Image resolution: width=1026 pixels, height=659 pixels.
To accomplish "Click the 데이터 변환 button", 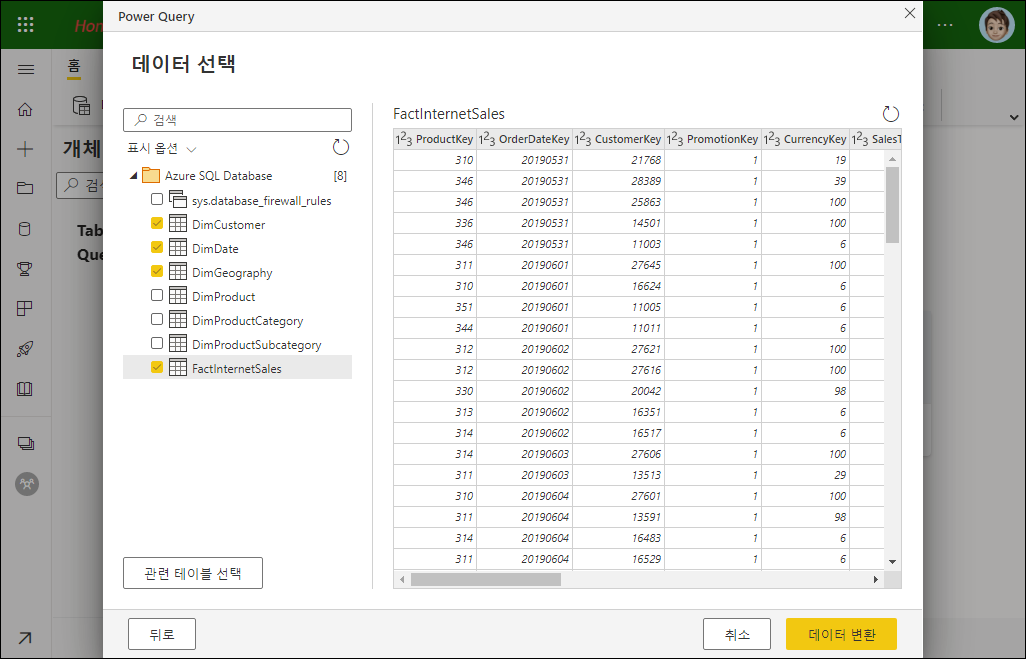I will 841,634.
